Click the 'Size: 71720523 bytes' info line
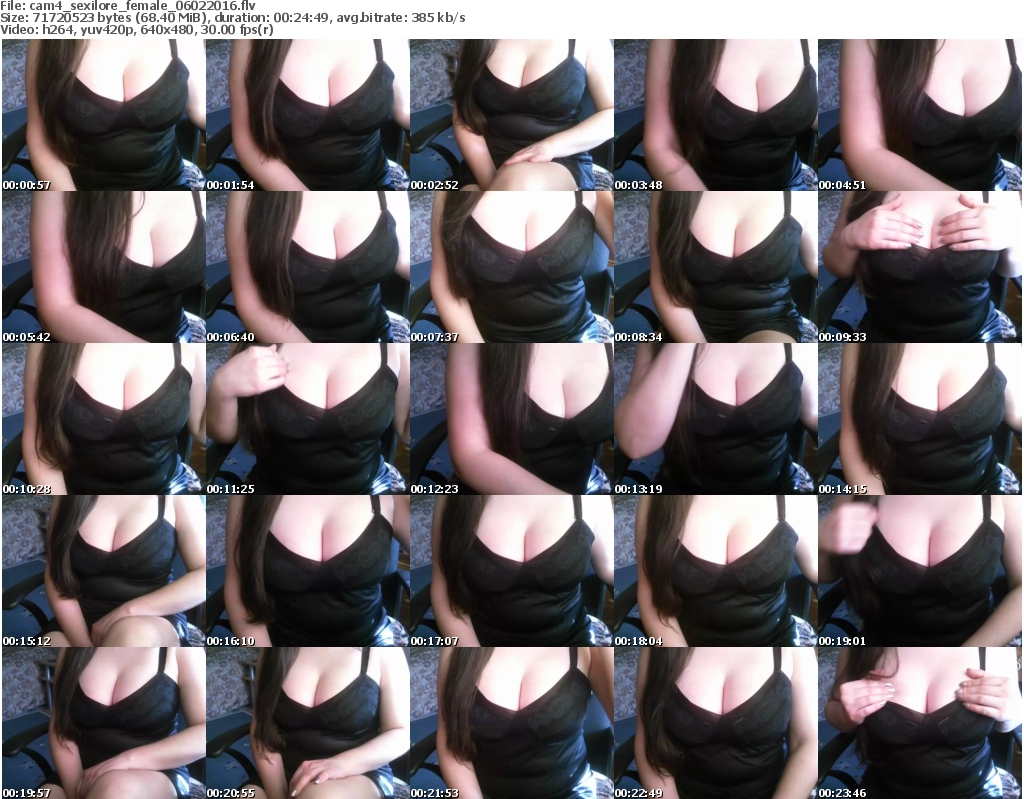 tap(232, 18)
